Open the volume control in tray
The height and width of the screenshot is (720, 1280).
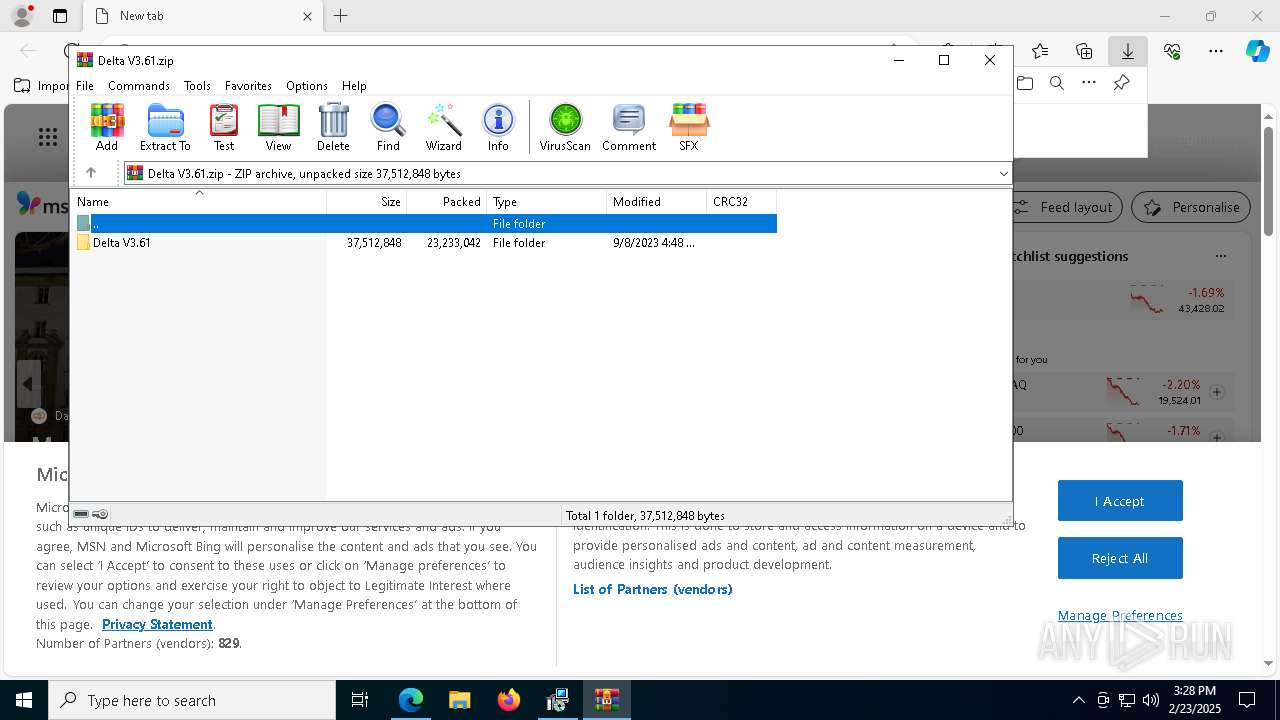click(1151, 700)
